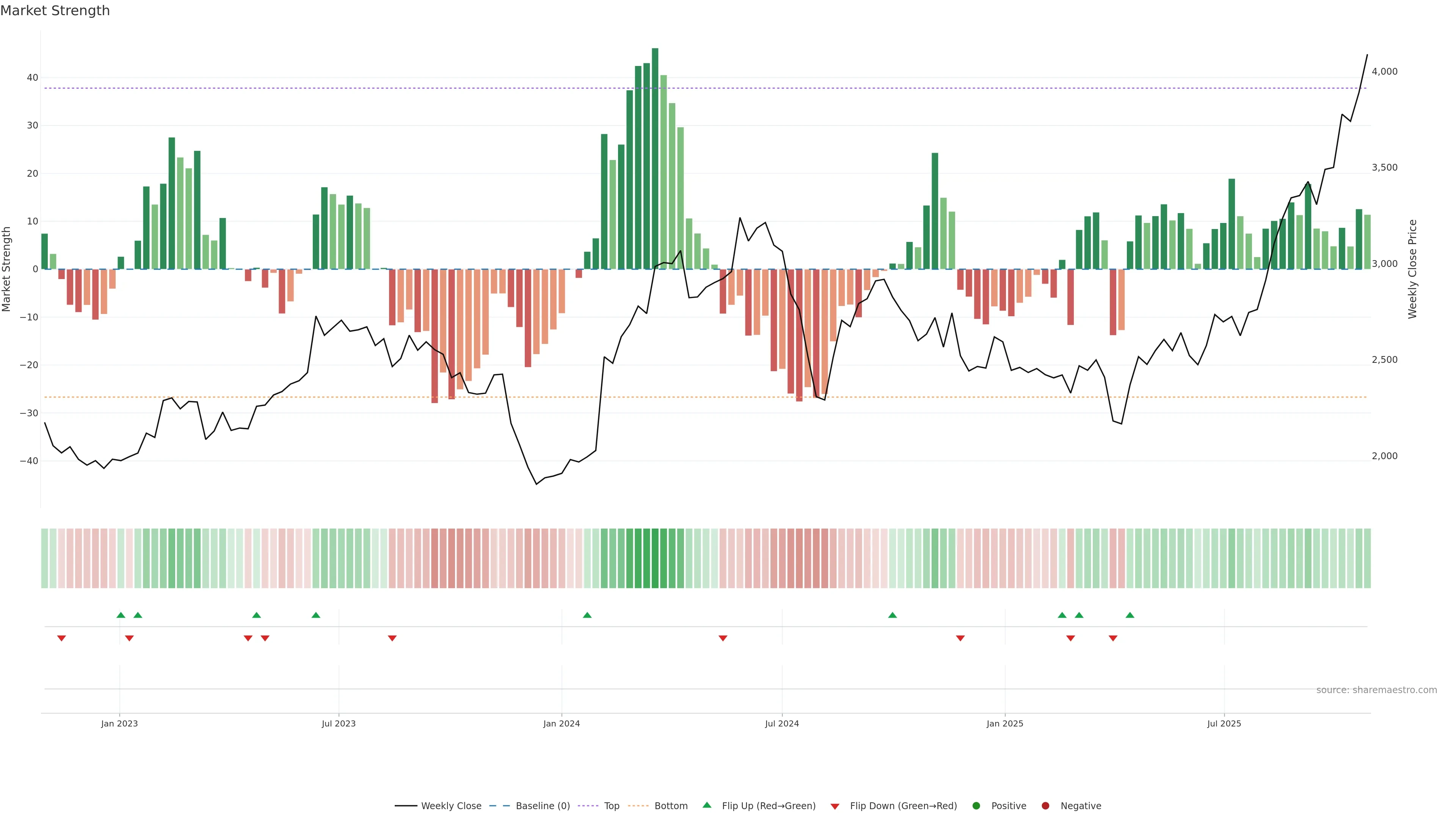Click the tallest dark green strength bar
The width and height of the screenshot is (1456, 819).
coord(655,158)
